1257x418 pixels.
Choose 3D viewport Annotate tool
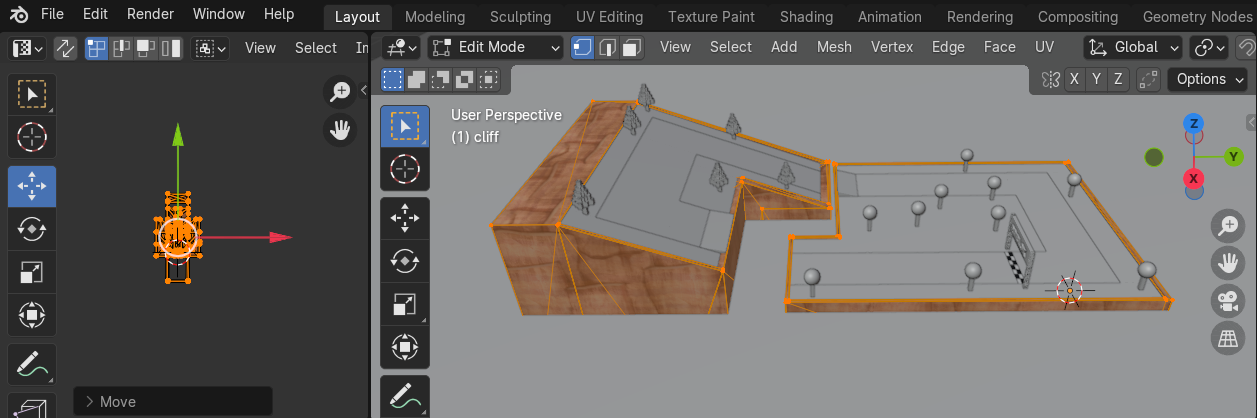(405, 396)
